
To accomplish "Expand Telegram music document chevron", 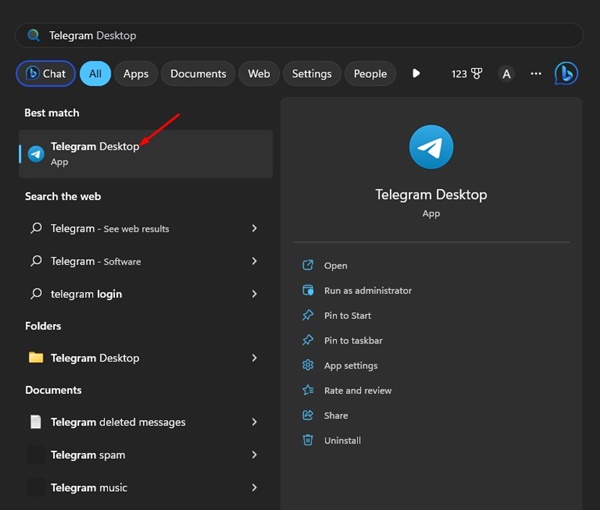I will click(x=254, y=487).
